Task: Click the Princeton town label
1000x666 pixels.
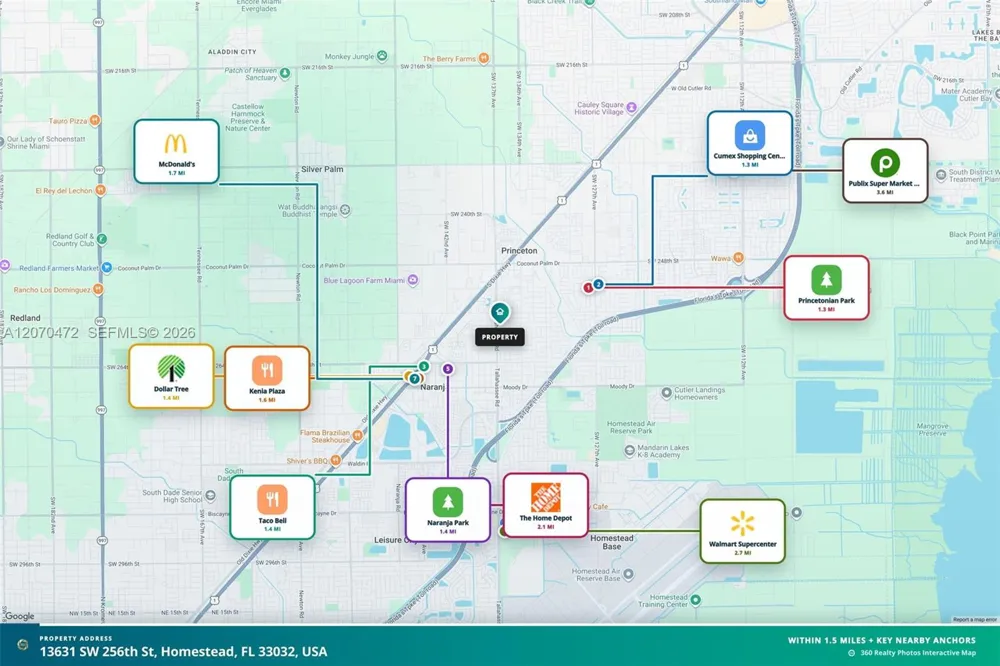Action: (519, 251)
